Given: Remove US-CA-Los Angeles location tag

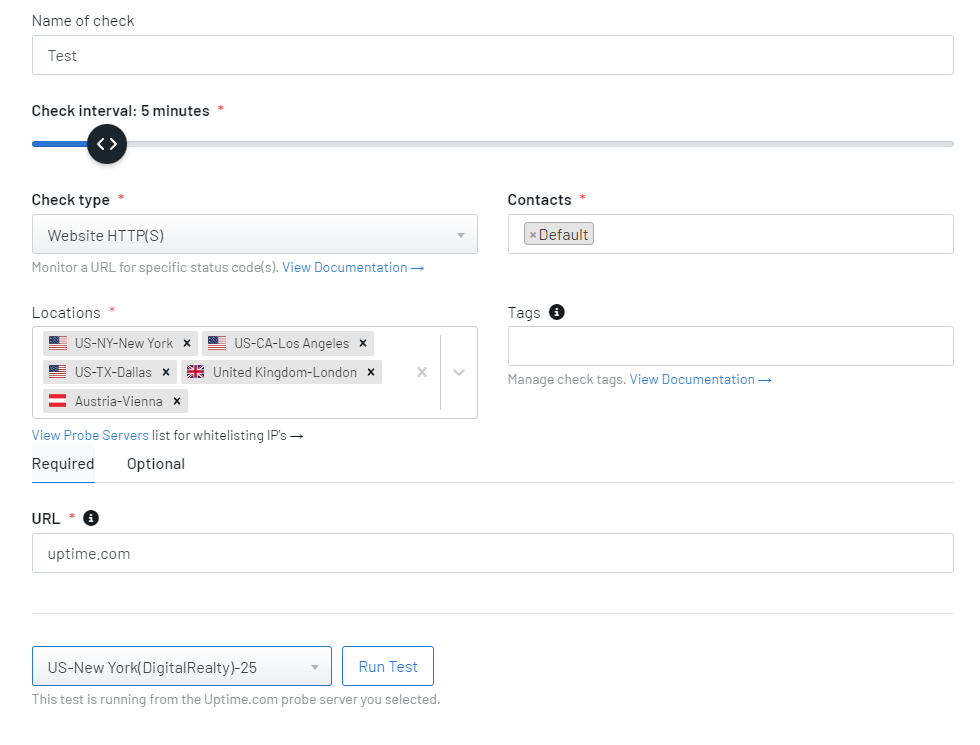Looking at the screenshot, I should [363, 343].
